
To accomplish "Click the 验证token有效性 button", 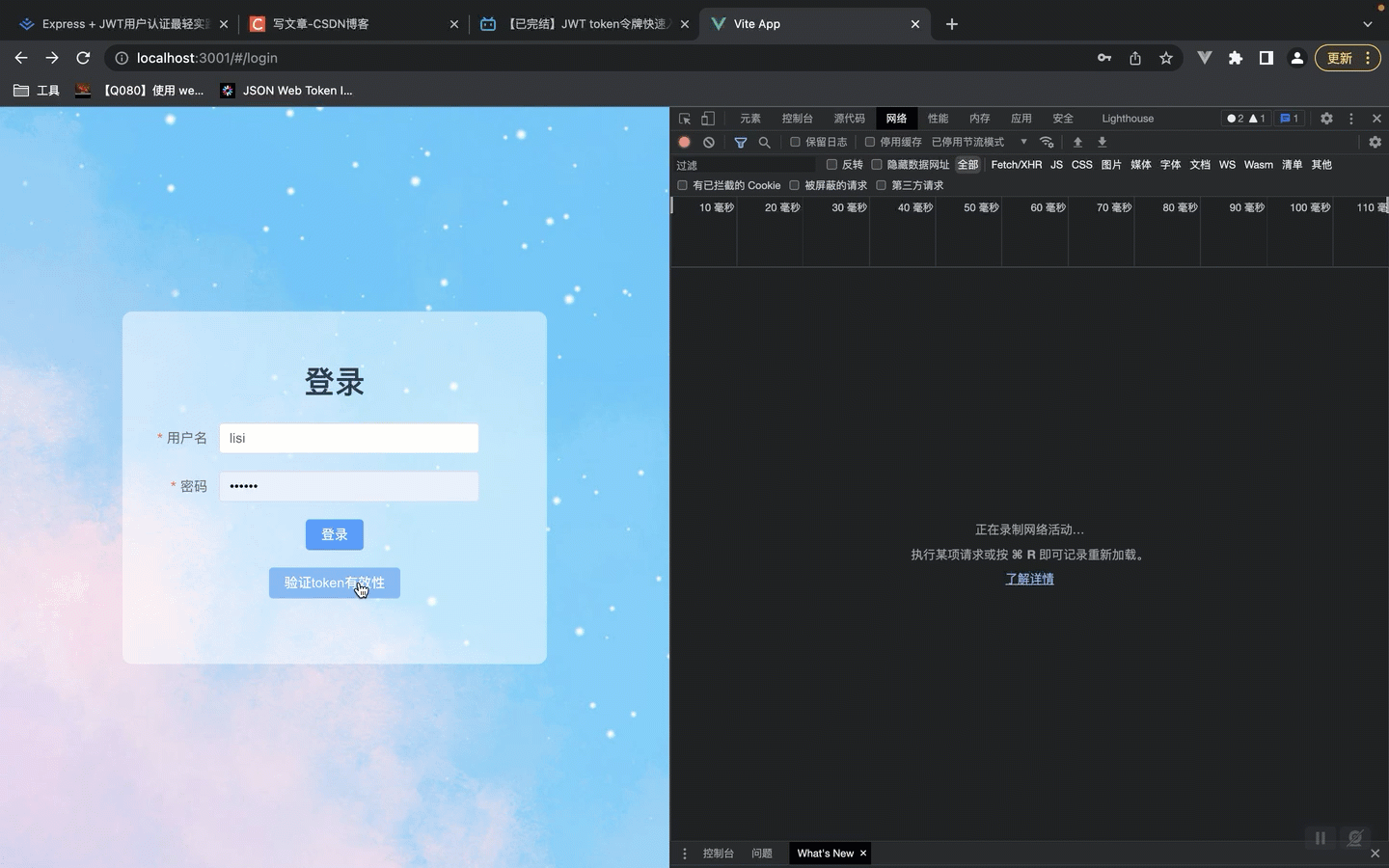I will pyautogui.click(x=335, y=583).
